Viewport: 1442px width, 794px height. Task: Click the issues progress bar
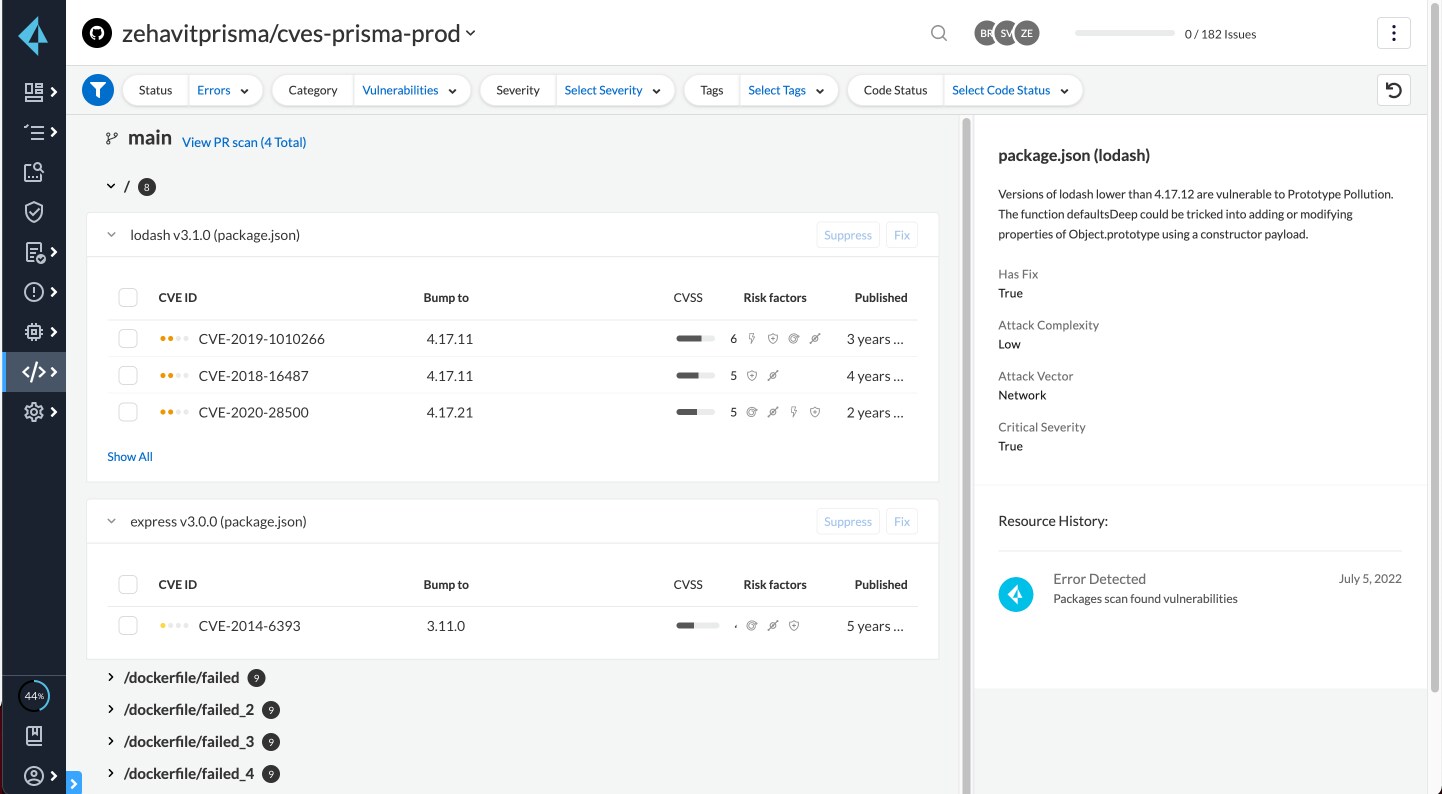[1124, 33]
